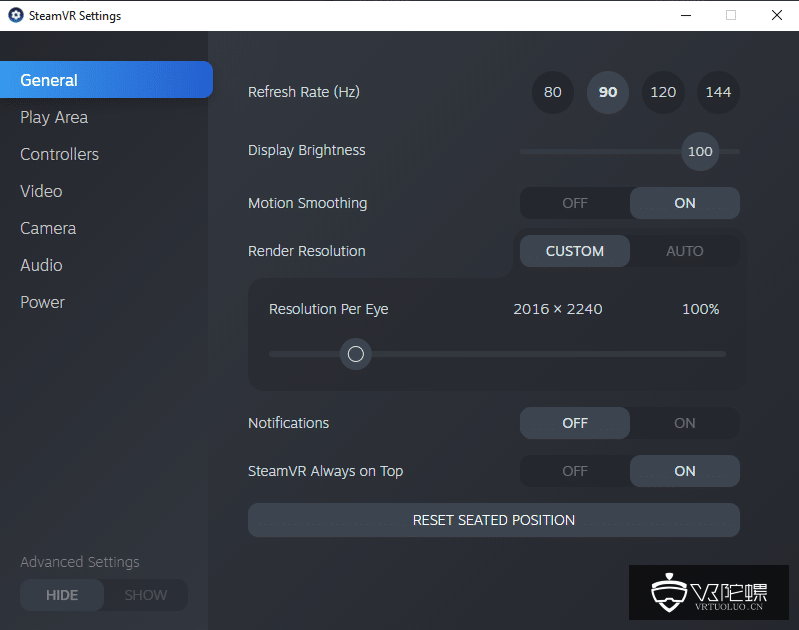
Task: Set Render Resolution to CUSTOM
Action: [x=575, y=251]
